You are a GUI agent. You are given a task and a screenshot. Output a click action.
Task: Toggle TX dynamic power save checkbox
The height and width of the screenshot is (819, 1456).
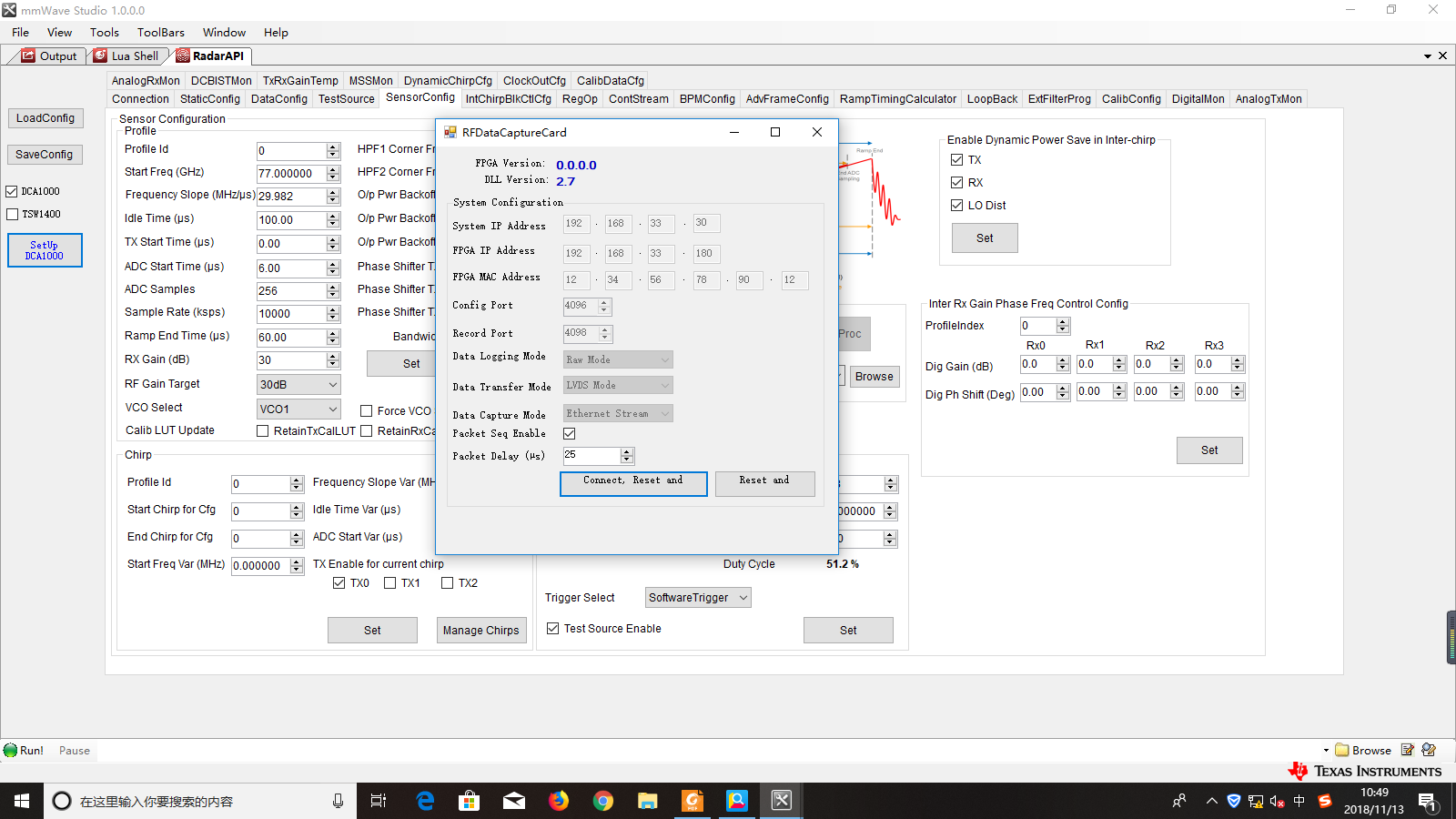(956, 160)
